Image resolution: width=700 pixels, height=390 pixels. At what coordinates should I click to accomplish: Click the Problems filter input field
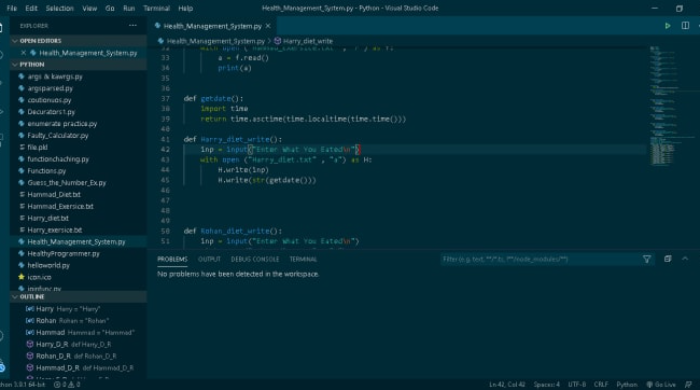(540, 259)
